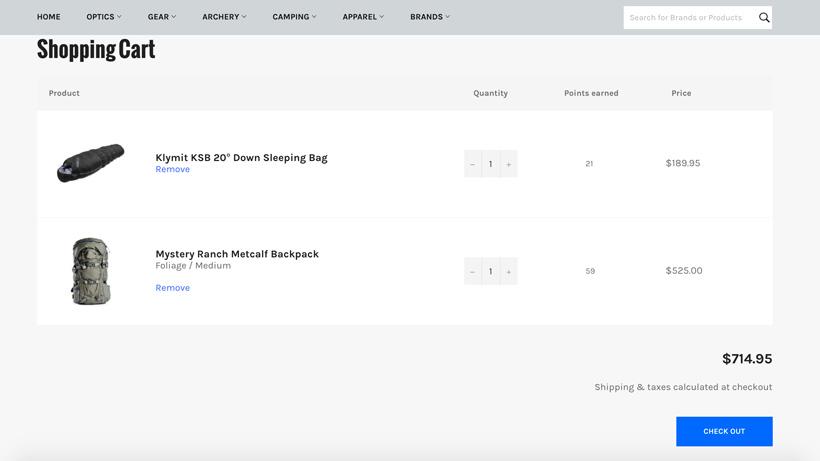Remove the Klymit KSB sleeping bag
The height and width of the screenshot is (461, 820).
(173, 169)
